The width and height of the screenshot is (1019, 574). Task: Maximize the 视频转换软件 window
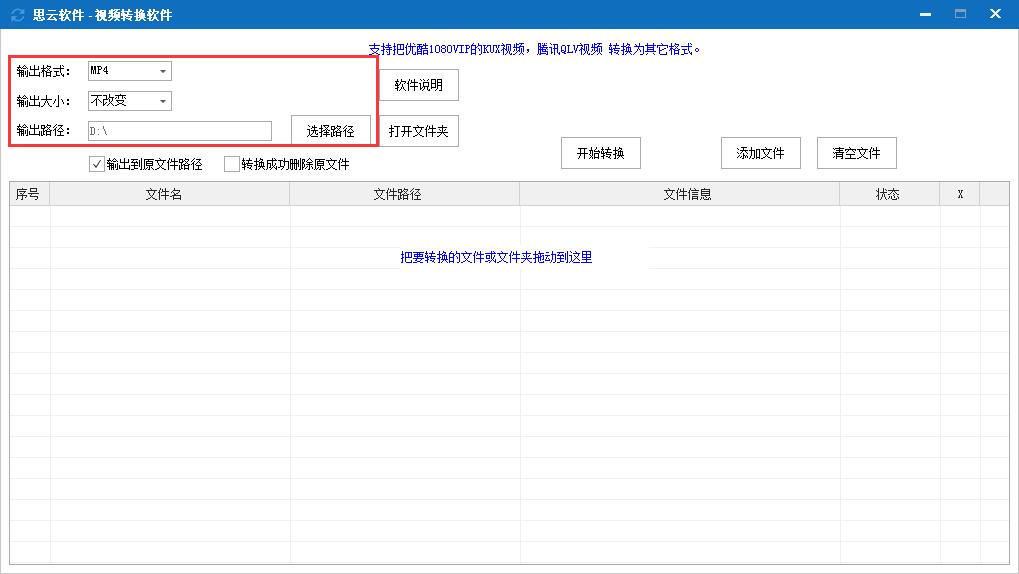click(x=961, y=14)
